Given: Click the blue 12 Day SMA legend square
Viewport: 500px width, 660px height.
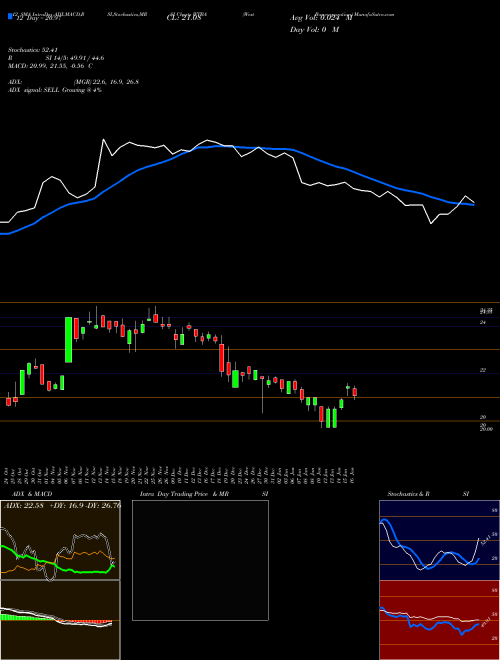Looking at the screenshot, I should [x=10, y=16].
